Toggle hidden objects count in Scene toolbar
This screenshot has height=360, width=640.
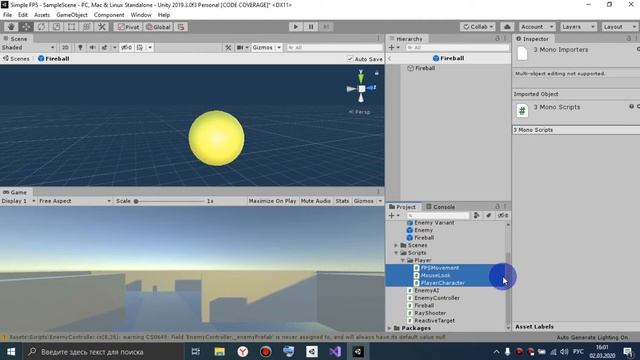(126, 47)
